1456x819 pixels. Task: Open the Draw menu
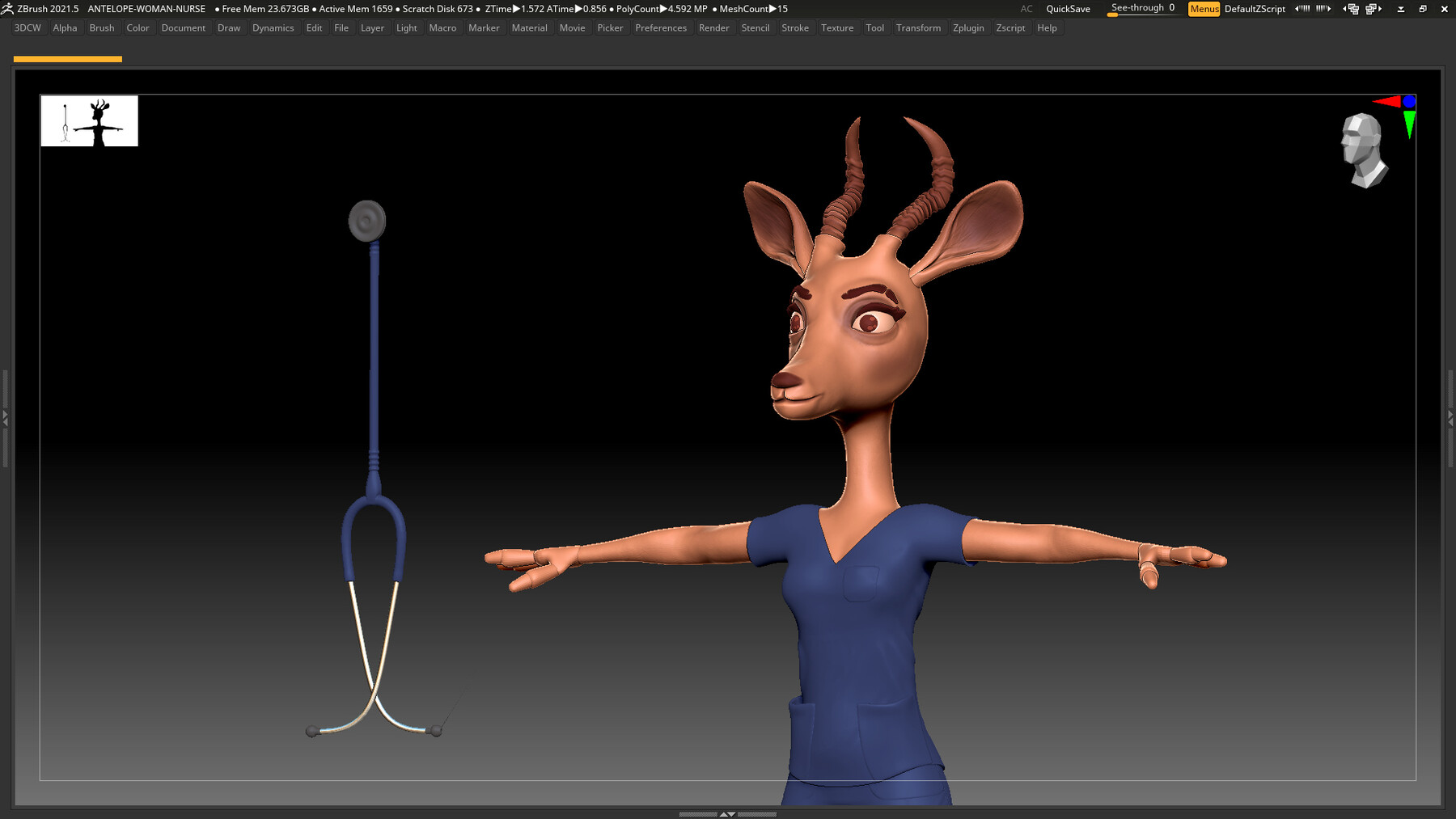click(x=229, y=27)
